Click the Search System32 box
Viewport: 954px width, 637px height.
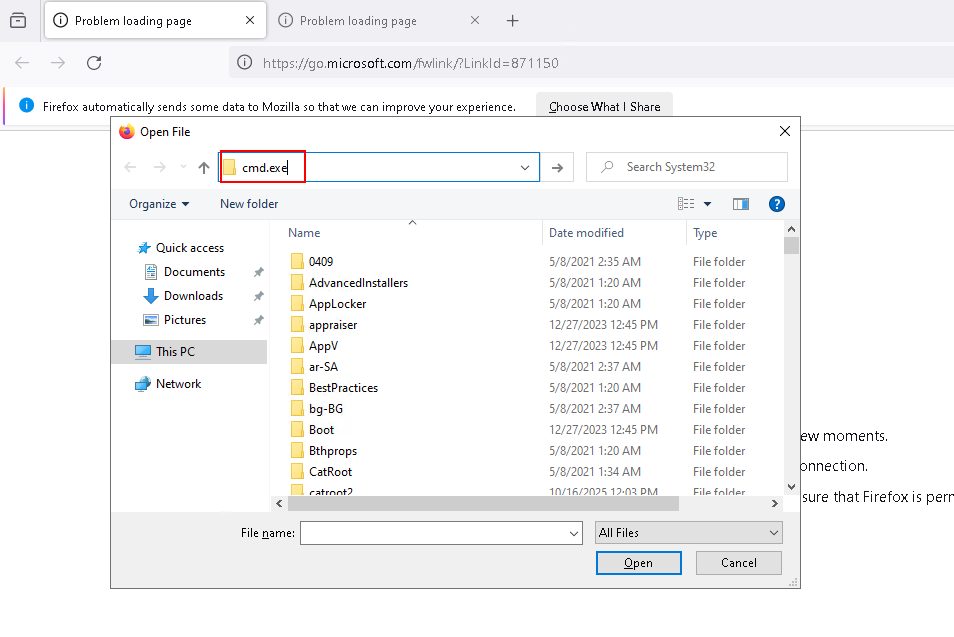tap(687, 167)
